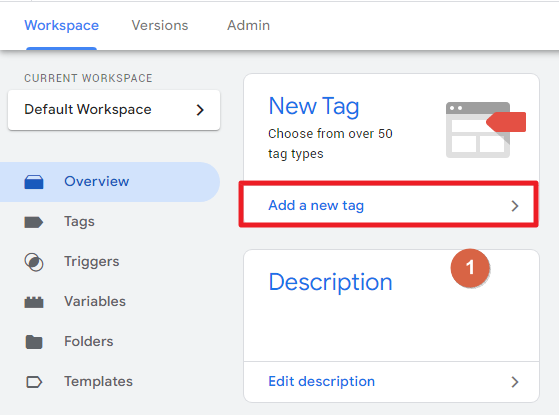The image size is (559, 415).
Task: Click the Triggers circle icon
Action: tap(34, 262)
